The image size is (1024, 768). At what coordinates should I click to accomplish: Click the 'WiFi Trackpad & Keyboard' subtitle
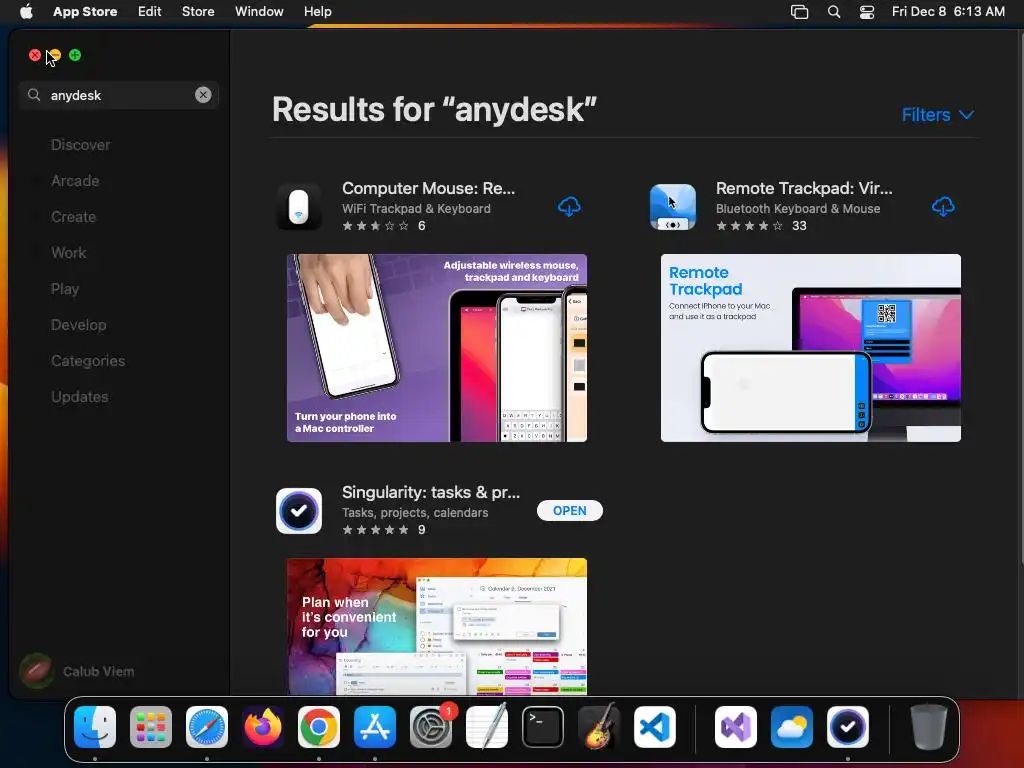[x=416, y=208]
